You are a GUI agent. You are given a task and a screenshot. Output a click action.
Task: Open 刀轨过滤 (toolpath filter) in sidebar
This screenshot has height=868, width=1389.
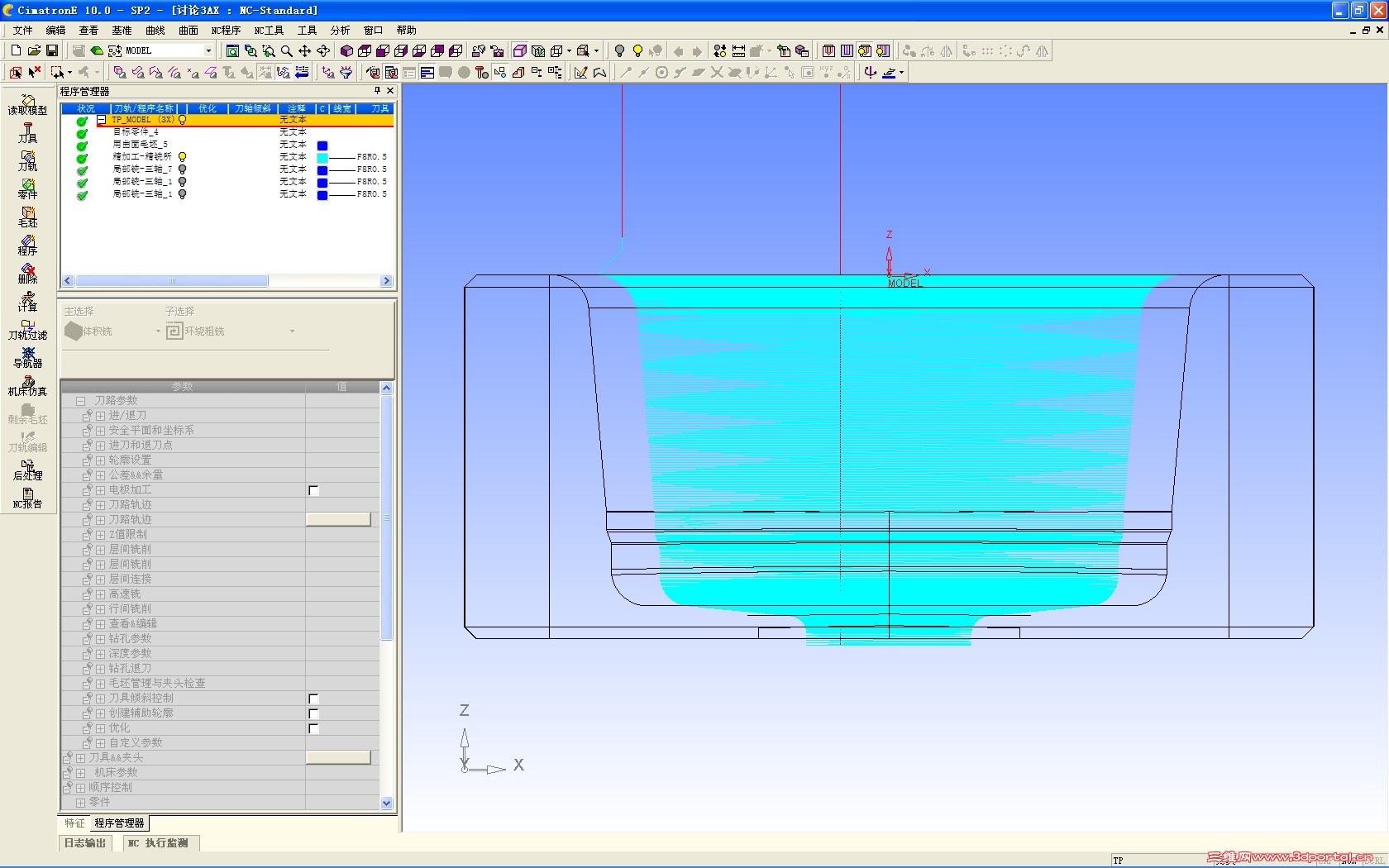[x=27, y=329]
